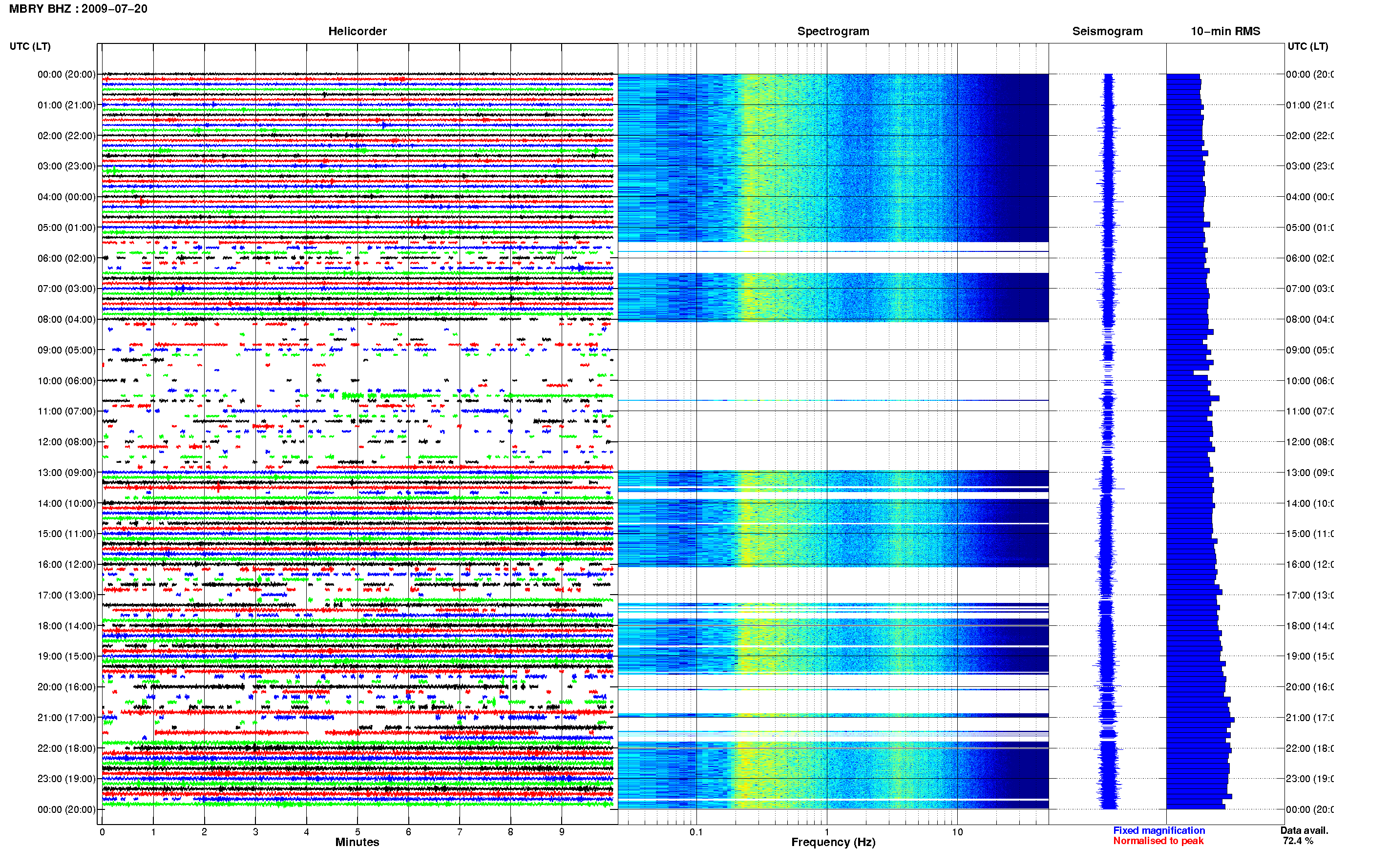
Task: Click the '21:00 (17:00)' Helicorder time label
Action: [x=66, y=718]
